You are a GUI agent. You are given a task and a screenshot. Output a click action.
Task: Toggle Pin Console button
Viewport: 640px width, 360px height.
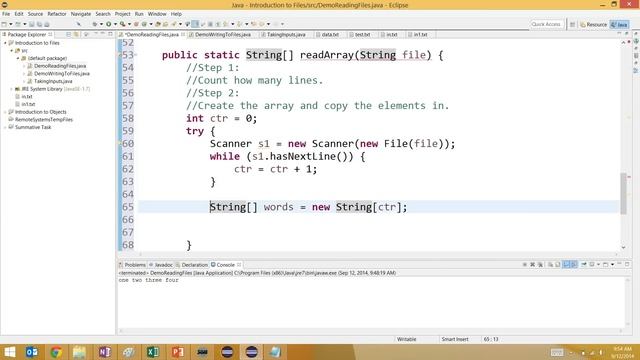584,264
